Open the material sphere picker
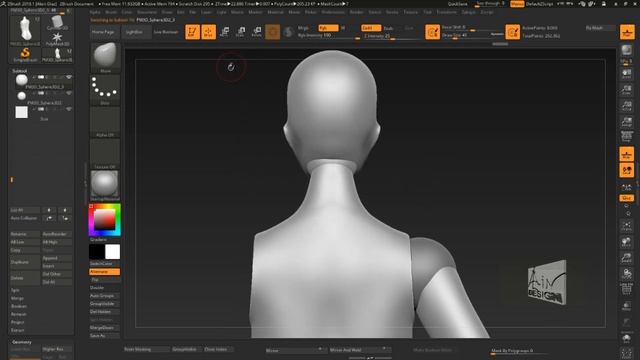 point(105,186)
